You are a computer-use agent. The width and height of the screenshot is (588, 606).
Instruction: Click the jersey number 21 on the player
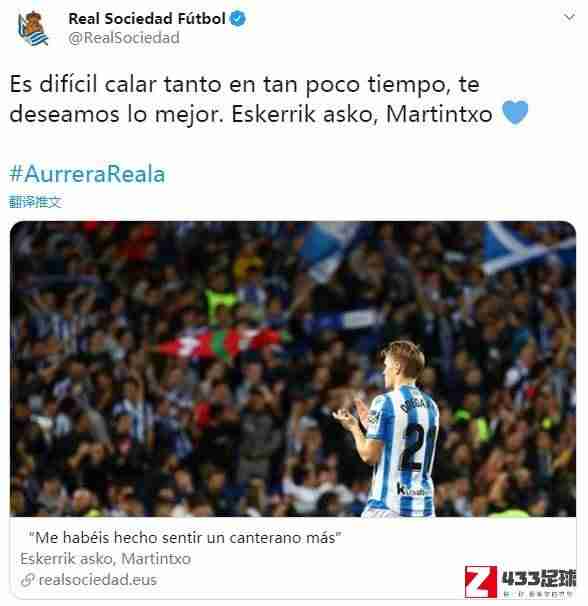click(418, 448)
